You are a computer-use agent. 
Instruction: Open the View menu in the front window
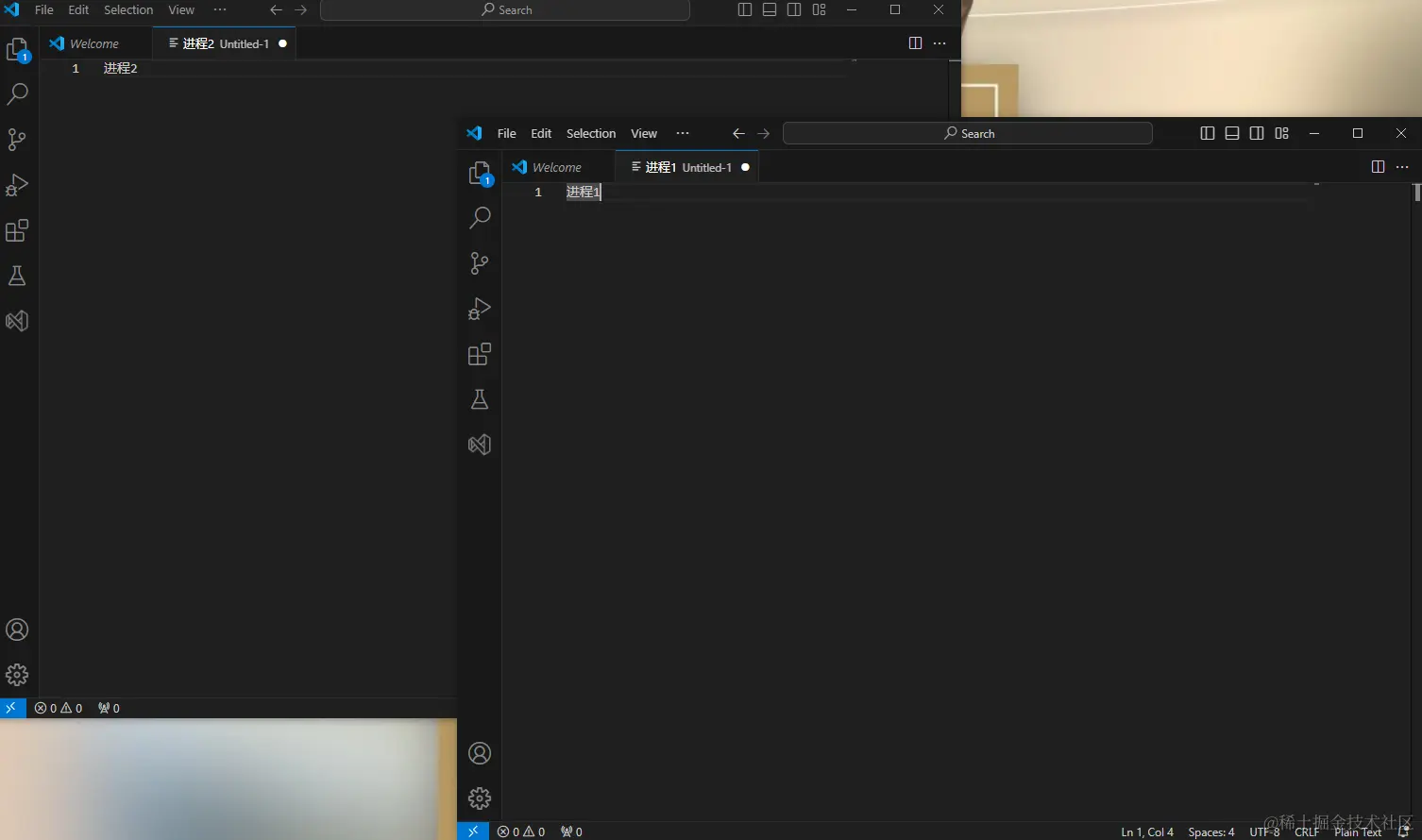pos(644,133)
